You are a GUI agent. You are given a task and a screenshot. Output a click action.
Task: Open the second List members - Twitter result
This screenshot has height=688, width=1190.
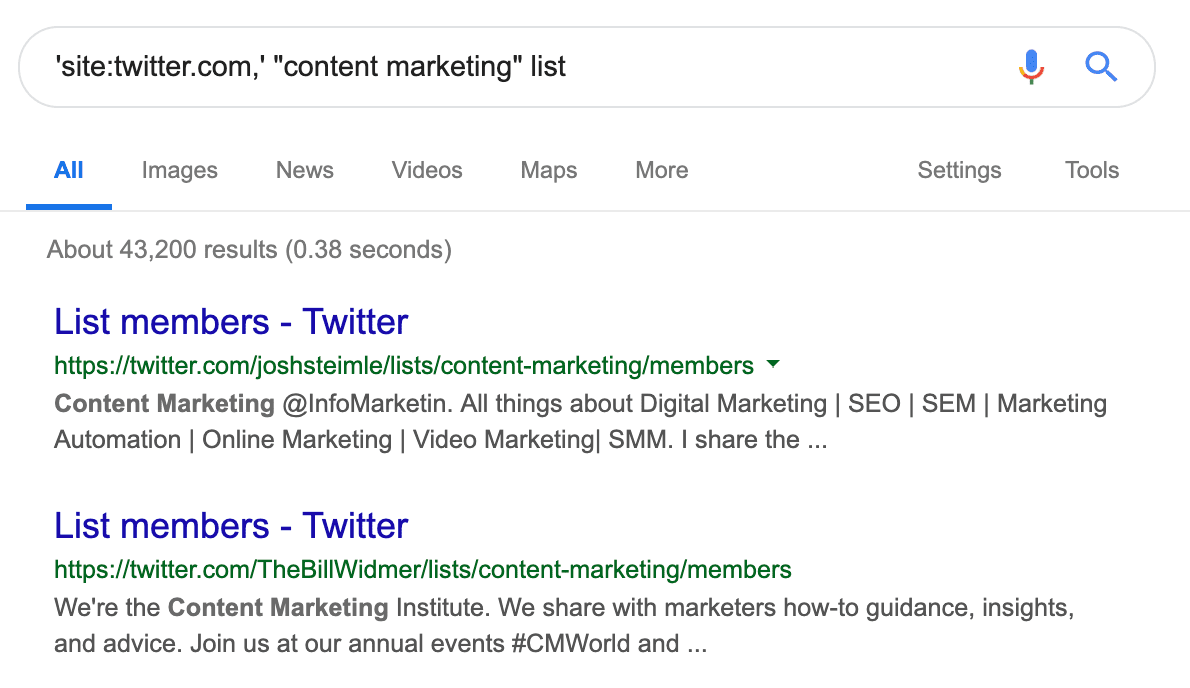tap(231, 526)
